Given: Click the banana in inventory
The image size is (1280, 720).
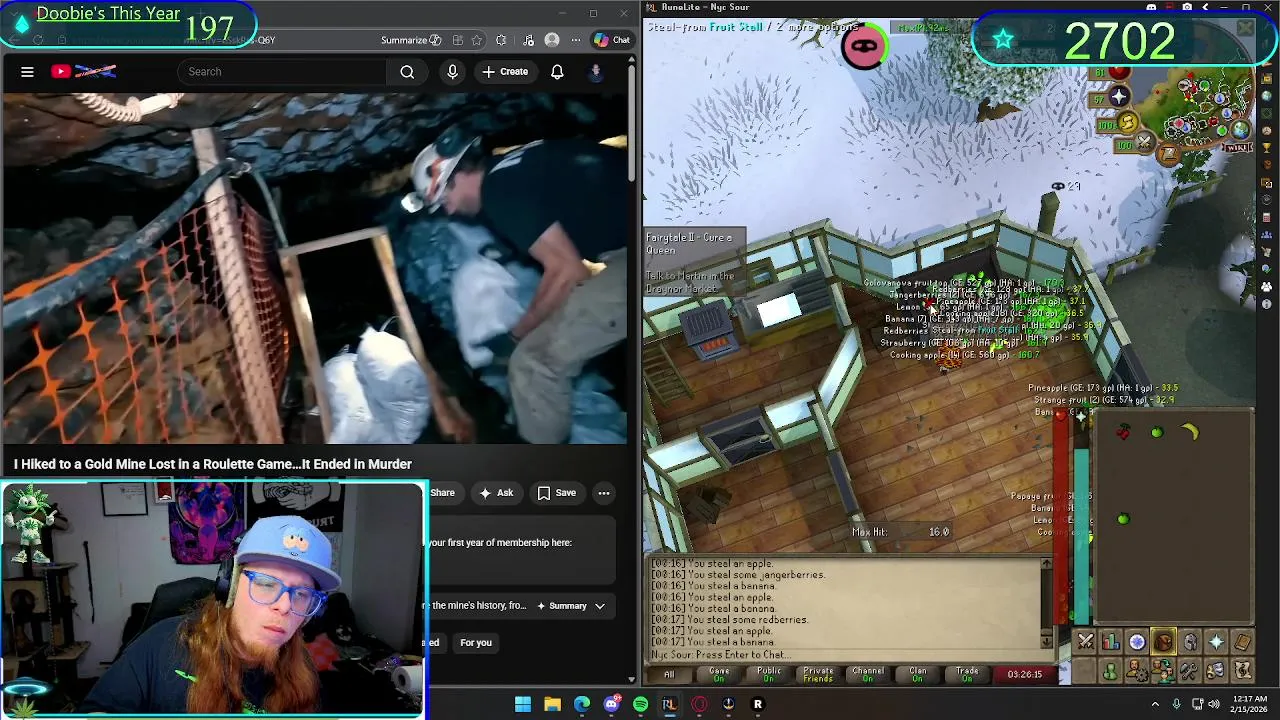Looking at the screenshot, I should [x=1190, y=432].
